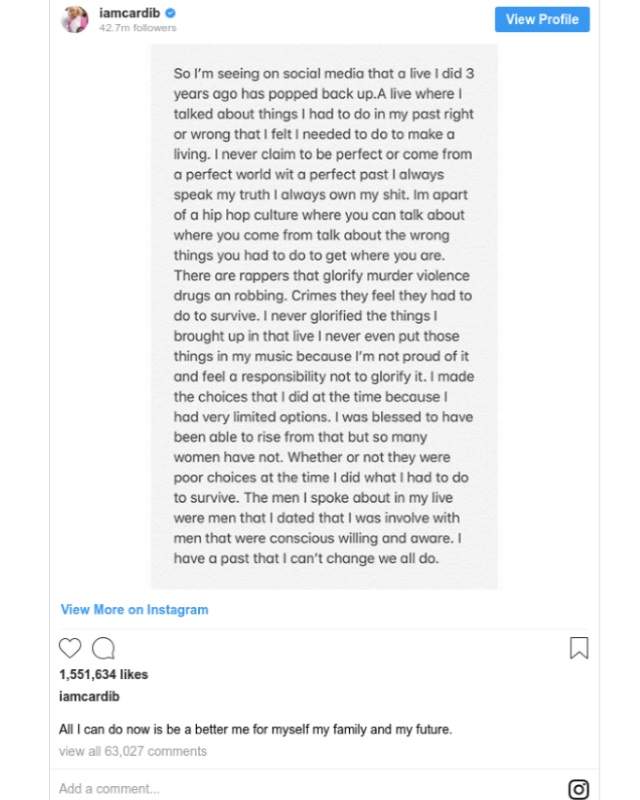Click the iamcardib profile avatar picture

pos(75,19)
